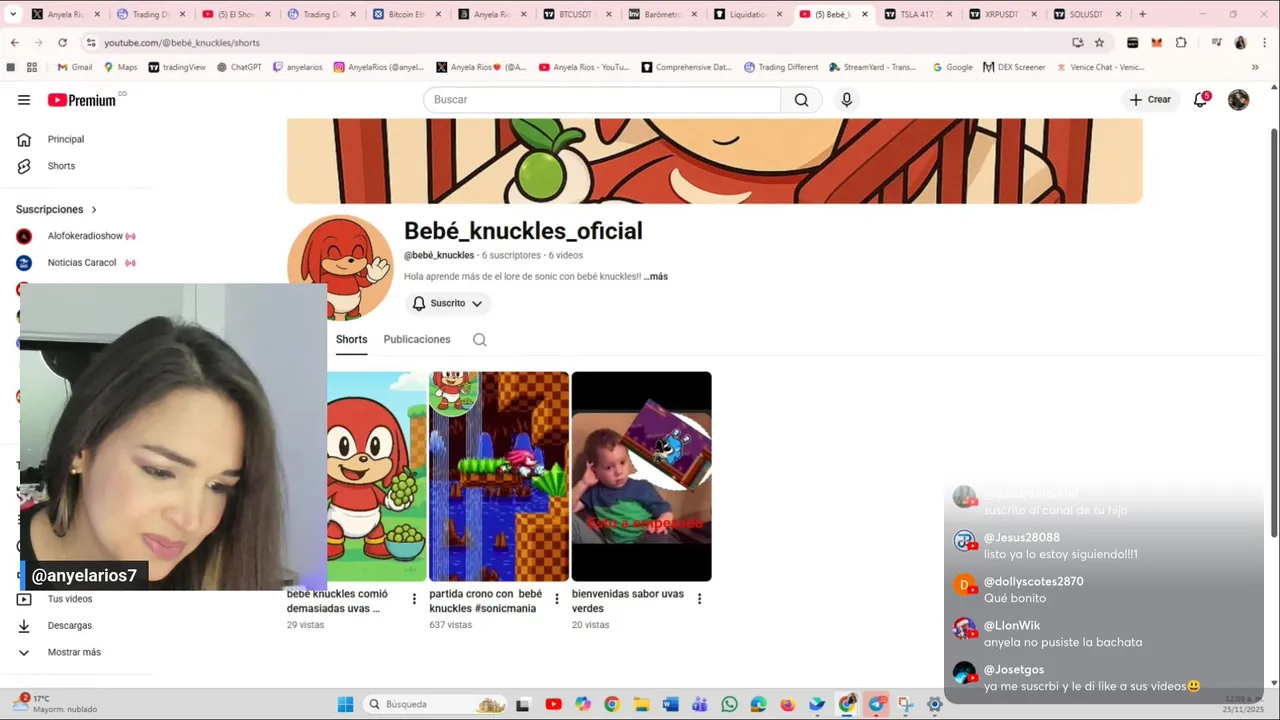Click the YouTube Premium logo

pyautogui.click(x=81, y=100)
